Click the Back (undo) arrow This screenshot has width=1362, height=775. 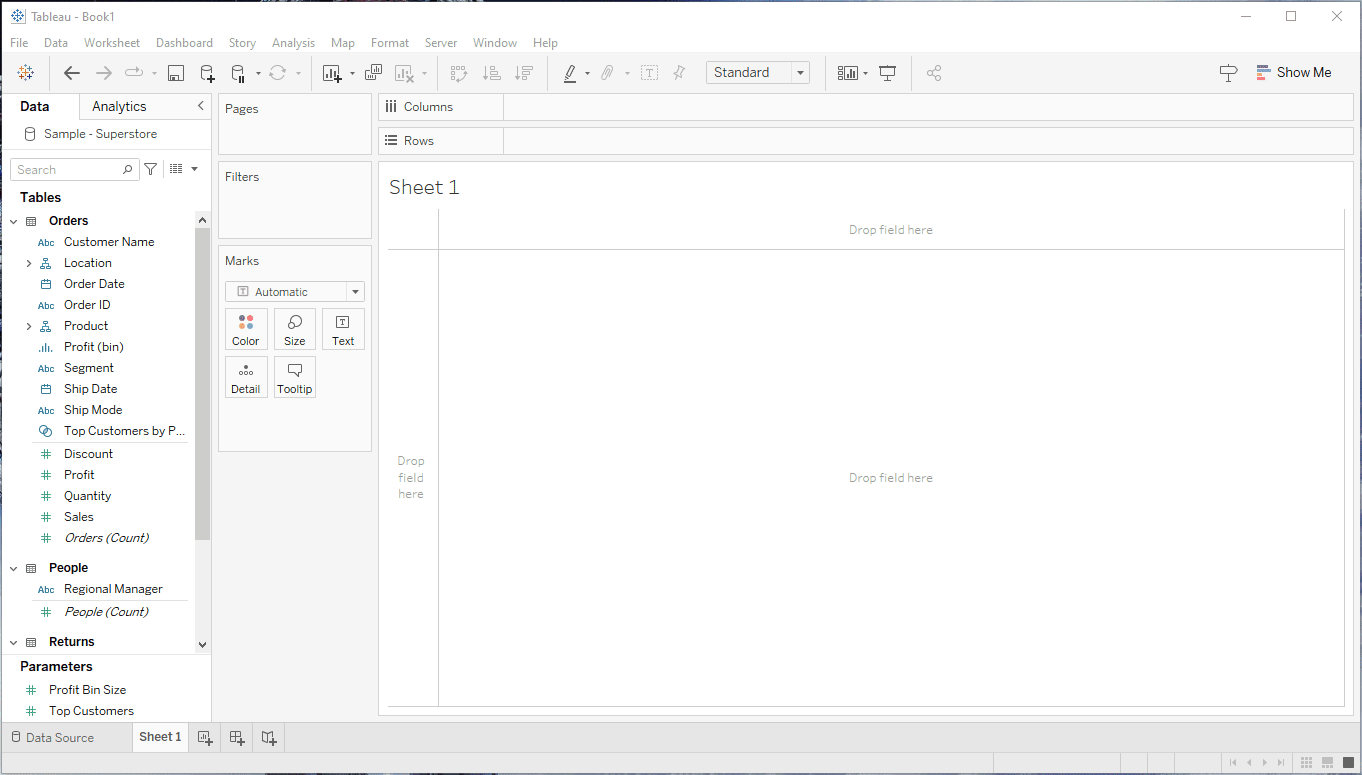pos(72,73)
